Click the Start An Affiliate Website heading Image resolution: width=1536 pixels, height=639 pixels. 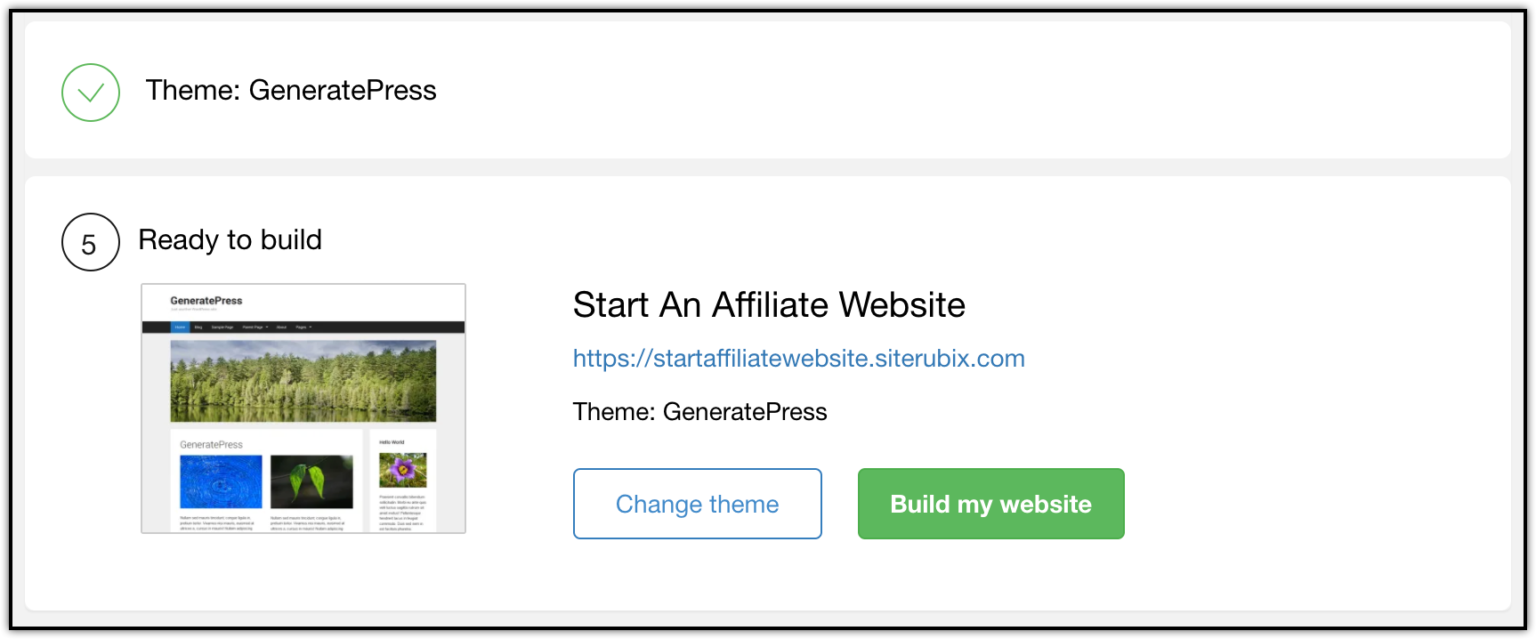coord(769,305)
